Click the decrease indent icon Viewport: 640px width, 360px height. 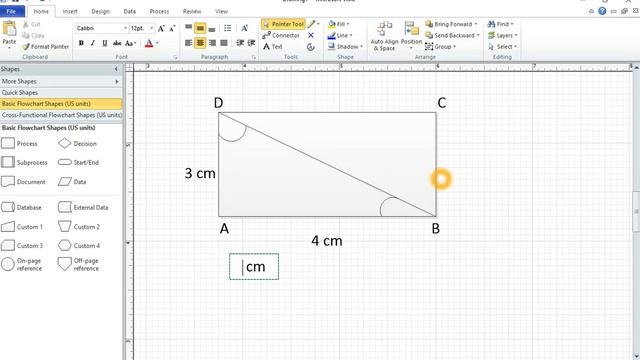tap(240, 43)
